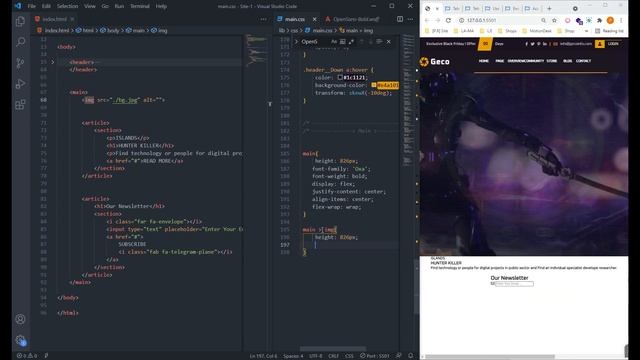
Task: Open the Terminal menu
Action: 140,6
